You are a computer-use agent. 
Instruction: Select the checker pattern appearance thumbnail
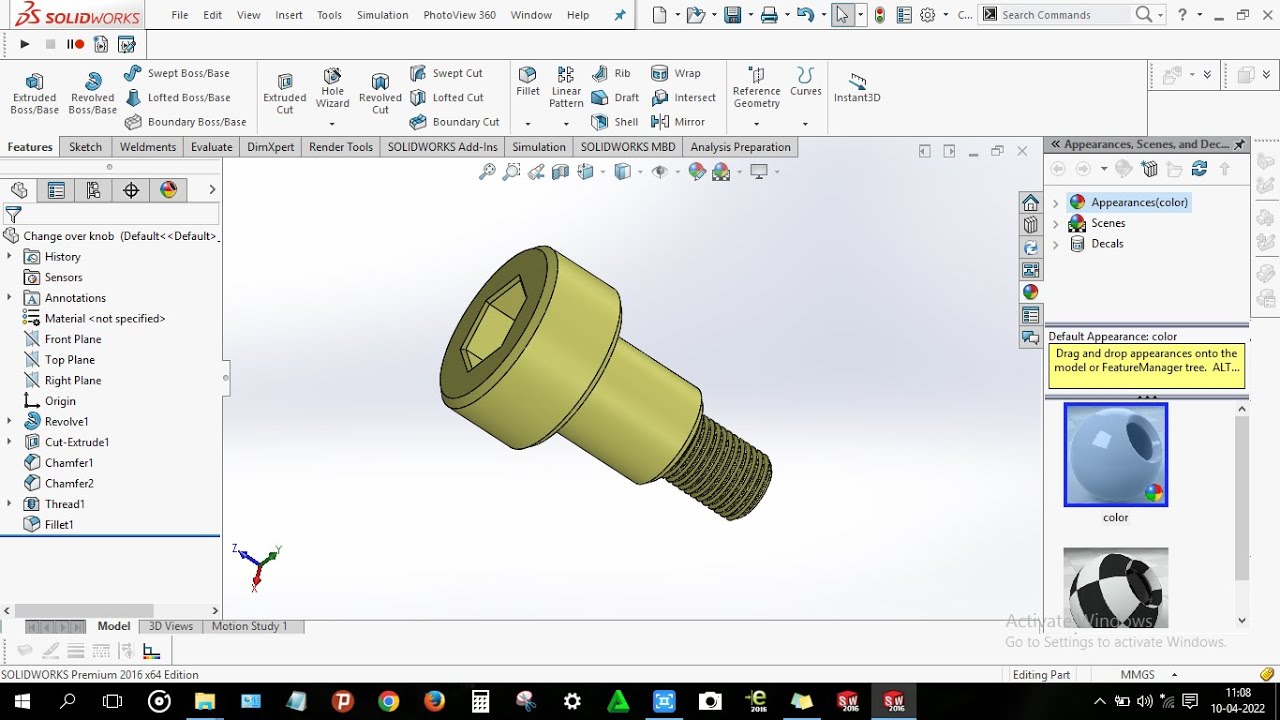pyautogui.click(x=1115, y=588)
